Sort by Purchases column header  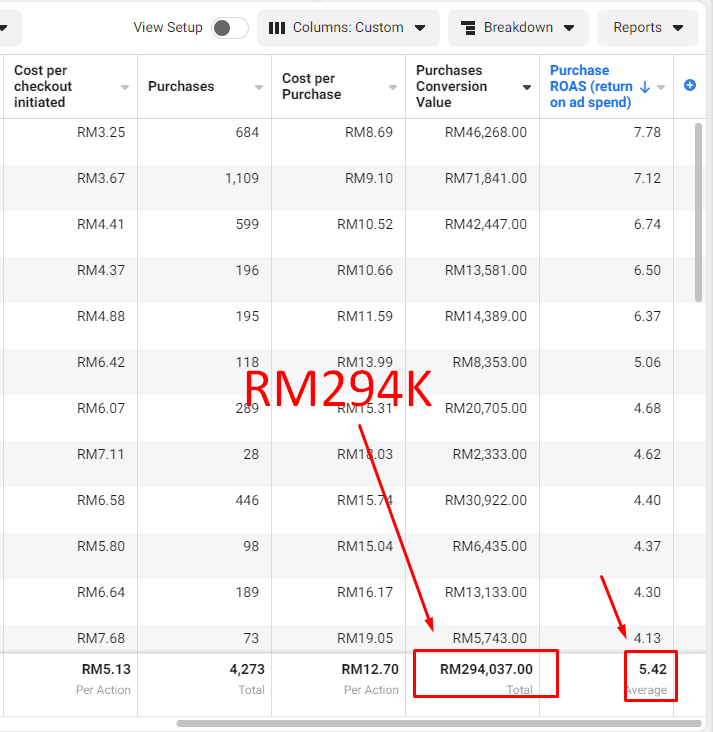click(181, 86)
